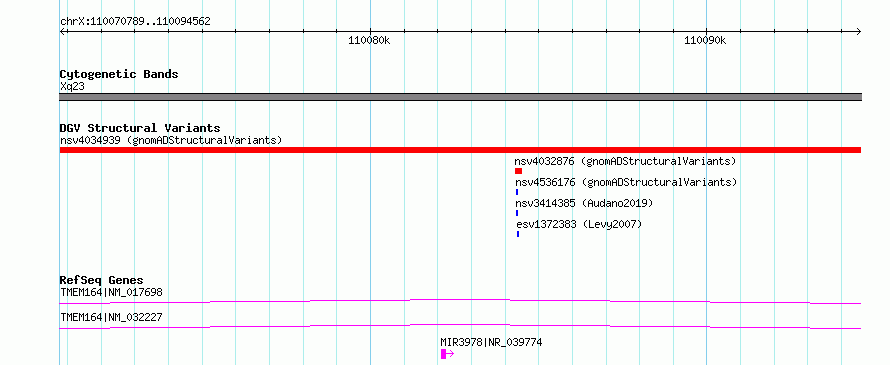This screenshot has width=890, height=365.
Task: Select the nsv4032876 red variant block
Action: [518, 171]
